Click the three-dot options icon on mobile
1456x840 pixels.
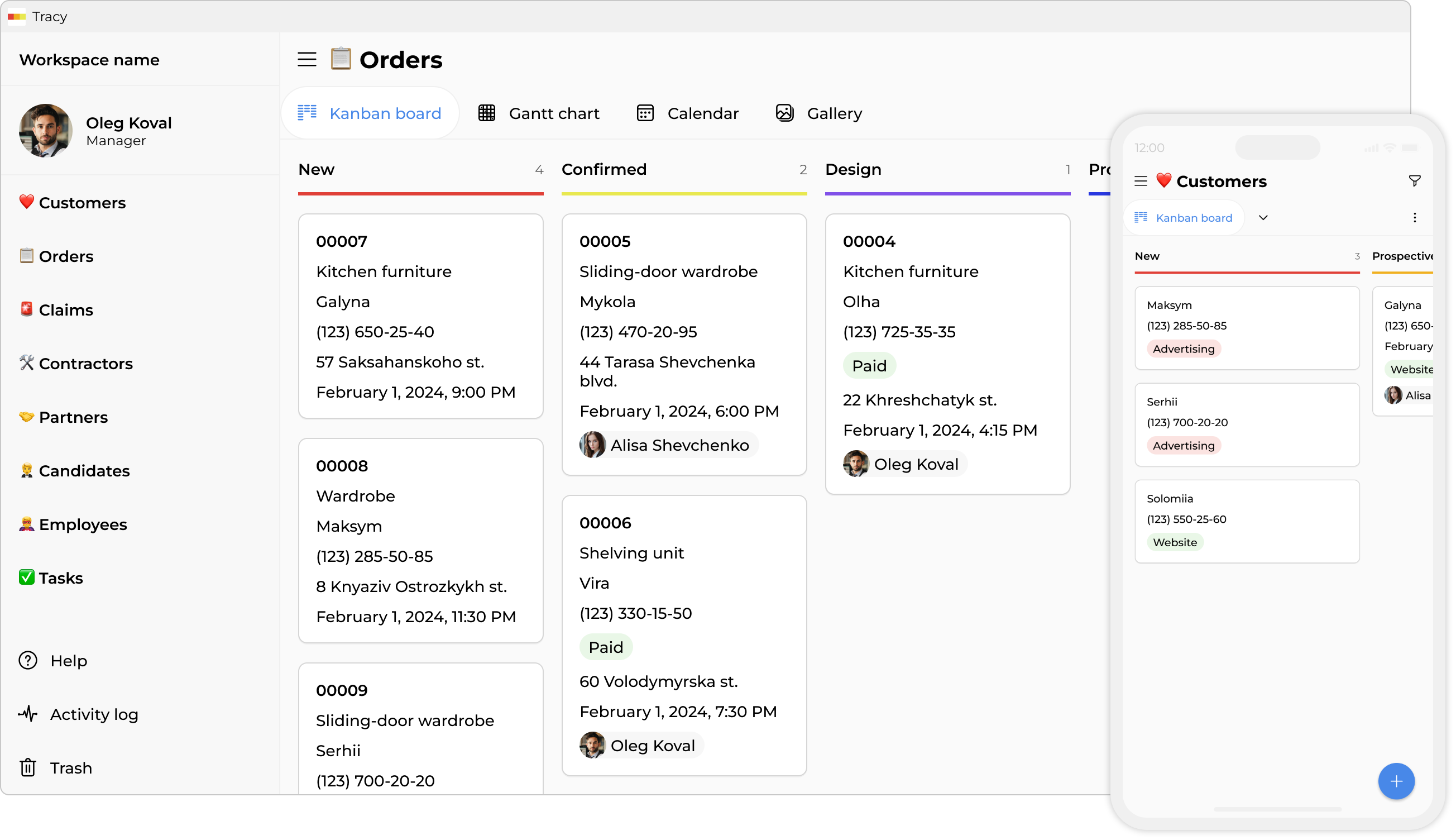(x=1414, y=217)
